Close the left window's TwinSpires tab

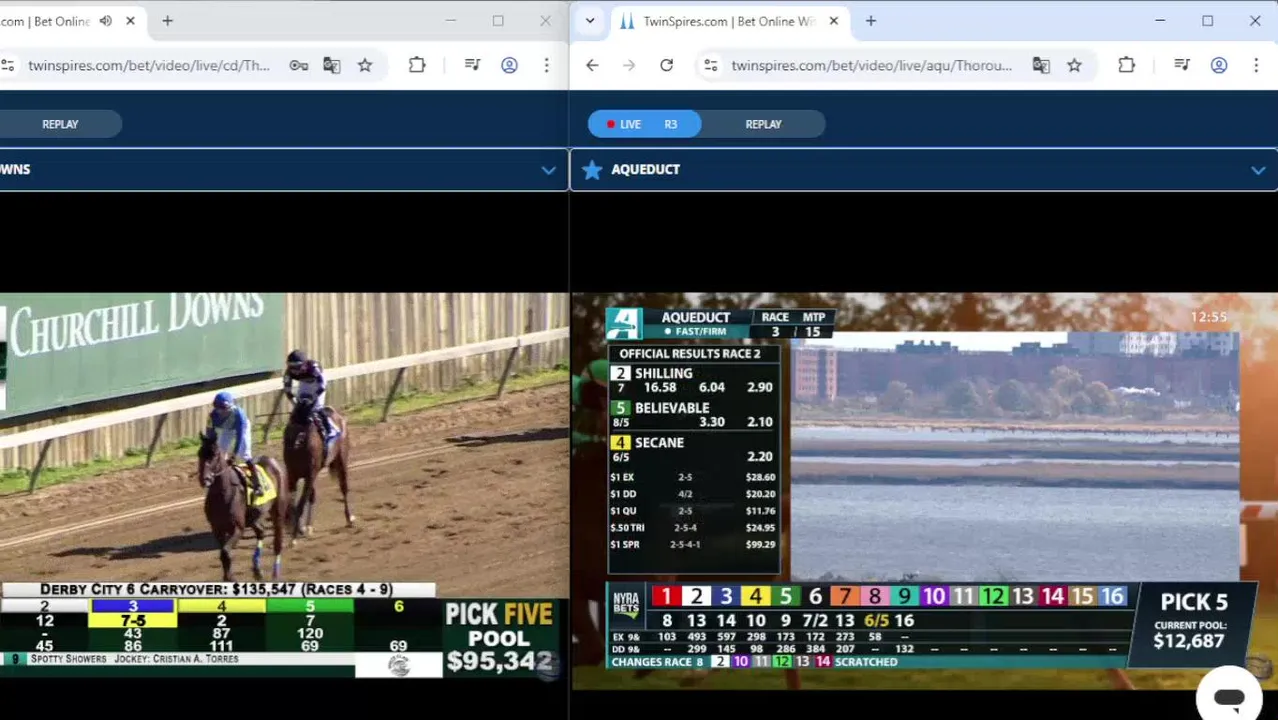point(130,21)
